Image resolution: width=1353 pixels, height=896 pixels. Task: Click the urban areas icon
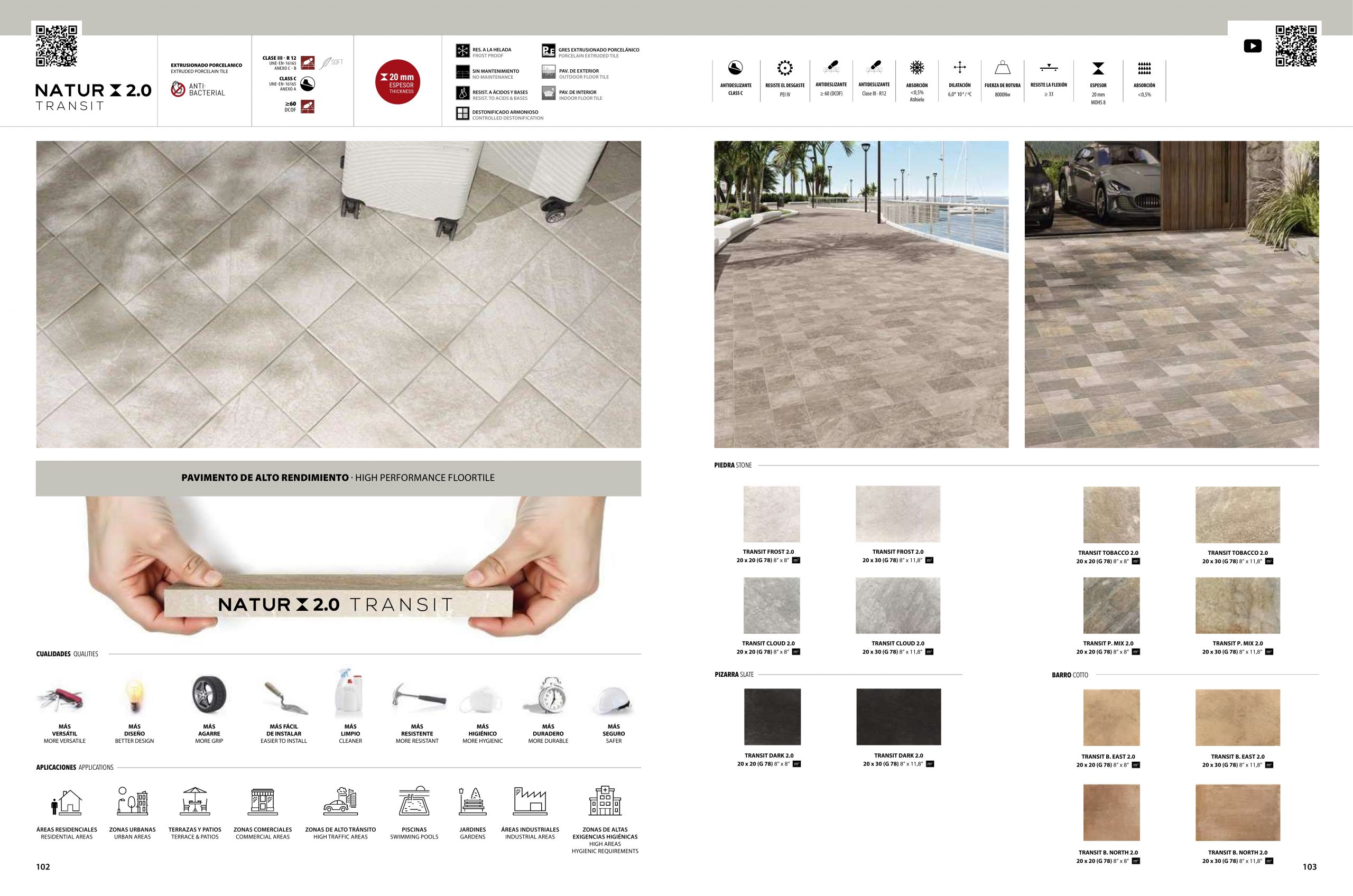click(133, 800)
